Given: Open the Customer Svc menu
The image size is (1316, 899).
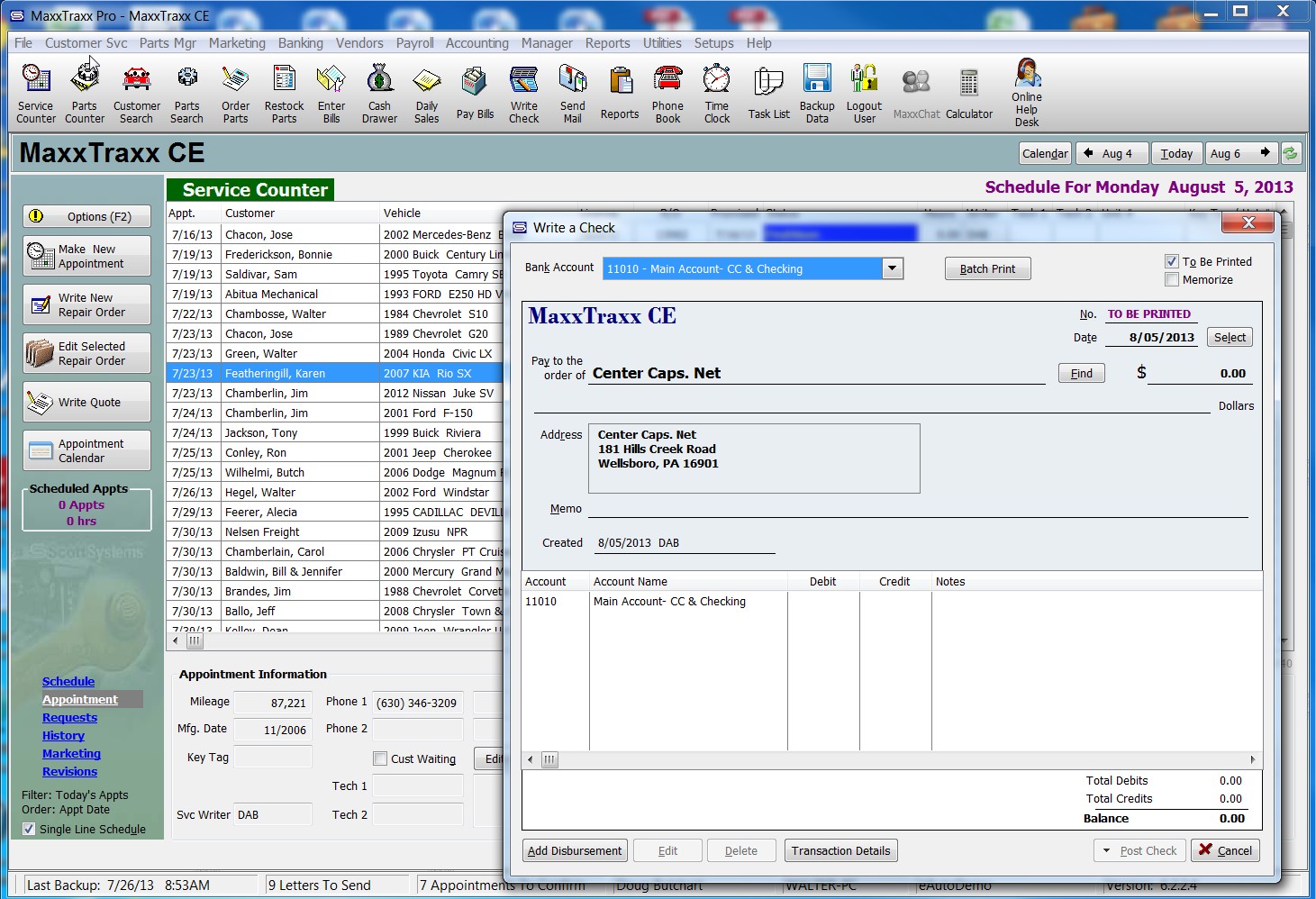Looking at the screenshot, I should [x=86, y=42].
